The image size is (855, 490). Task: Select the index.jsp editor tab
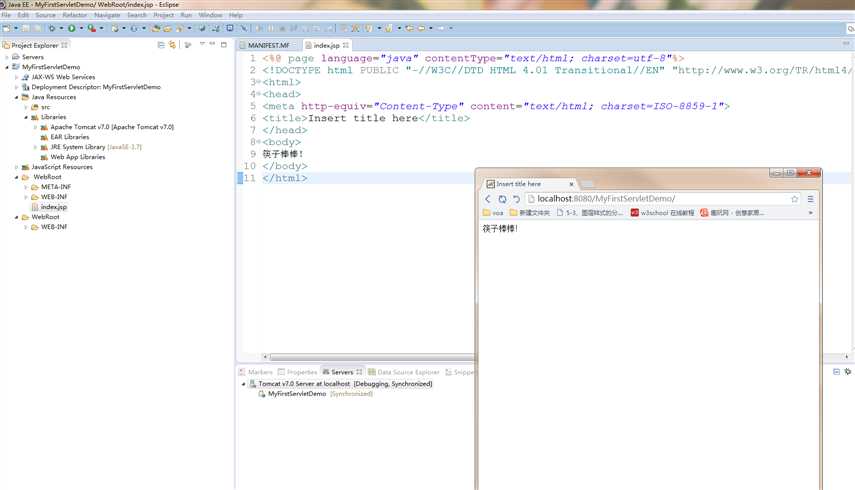click(x=326, y=45)
